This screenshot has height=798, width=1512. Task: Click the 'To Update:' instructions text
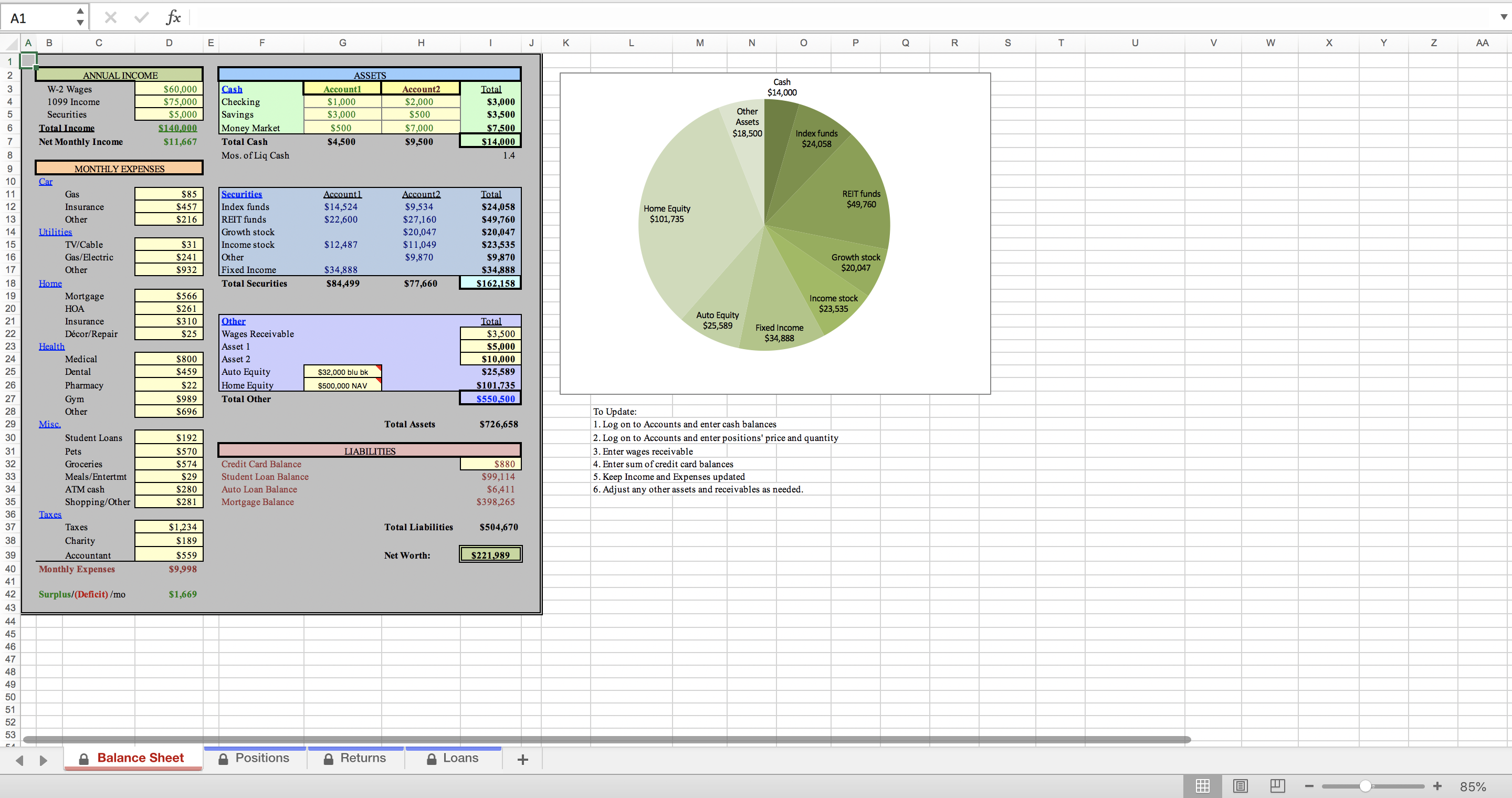(615, 412)
